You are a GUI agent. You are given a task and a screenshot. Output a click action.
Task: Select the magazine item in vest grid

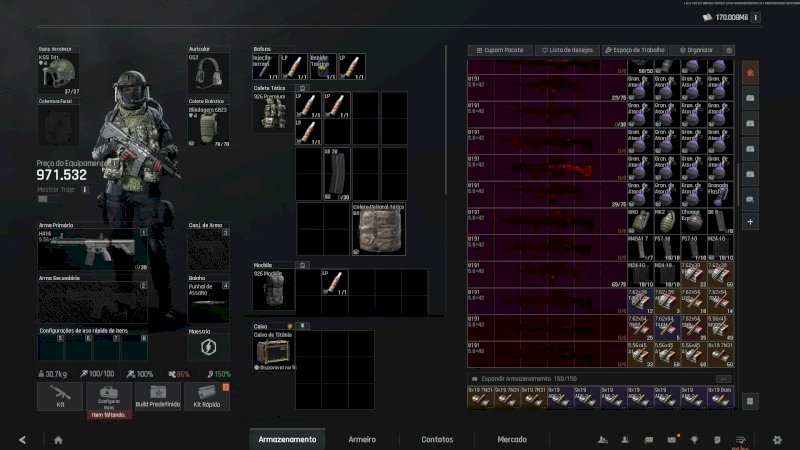[x=337, y=174]
